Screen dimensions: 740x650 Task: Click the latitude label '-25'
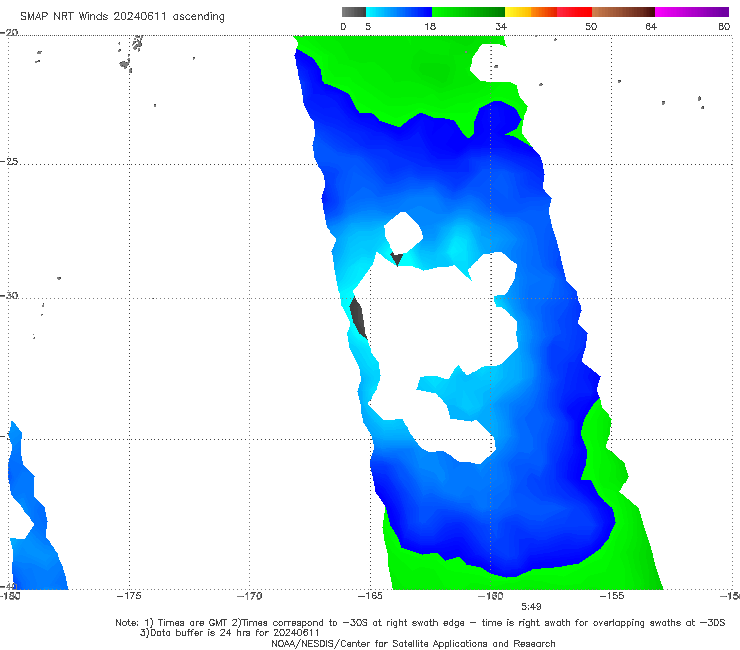click(9, 161)
